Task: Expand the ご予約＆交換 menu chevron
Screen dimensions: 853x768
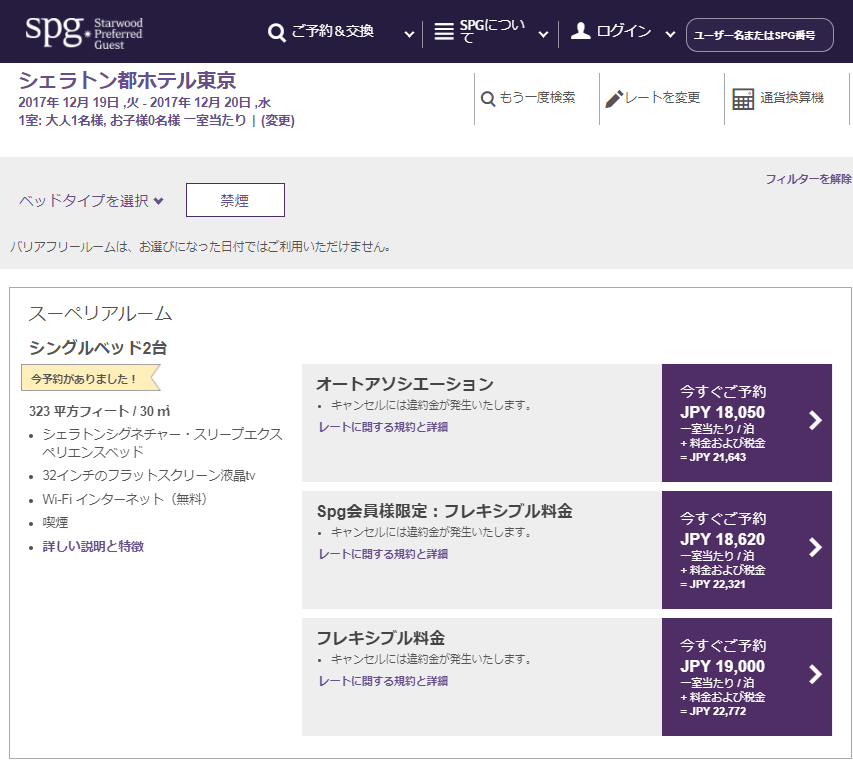Action: coord(409,34)
